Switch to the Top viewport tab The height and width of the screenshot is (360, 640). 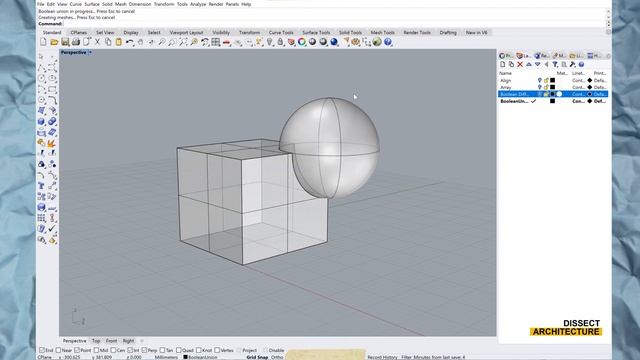click(96, 341)
